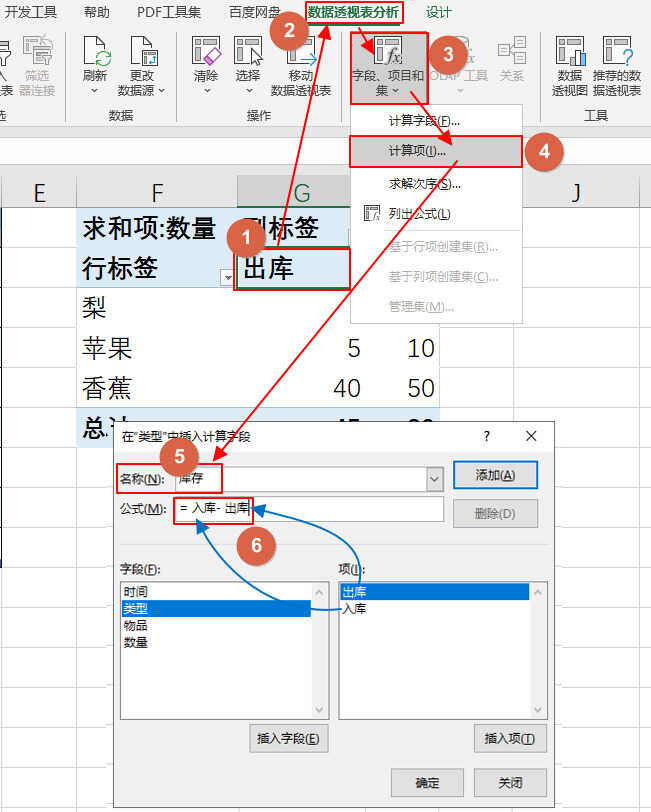
Task: Expand the Select (选择) dropdown arrow
Action: pyautogui.click(x=249, y=91)
